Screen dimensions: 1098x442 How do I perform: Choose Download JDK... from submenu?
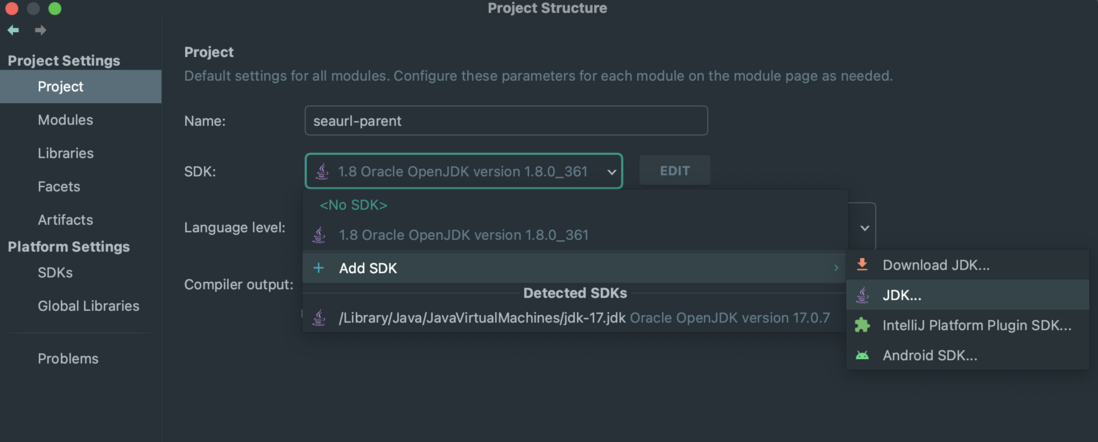click(x=968, y=265)
